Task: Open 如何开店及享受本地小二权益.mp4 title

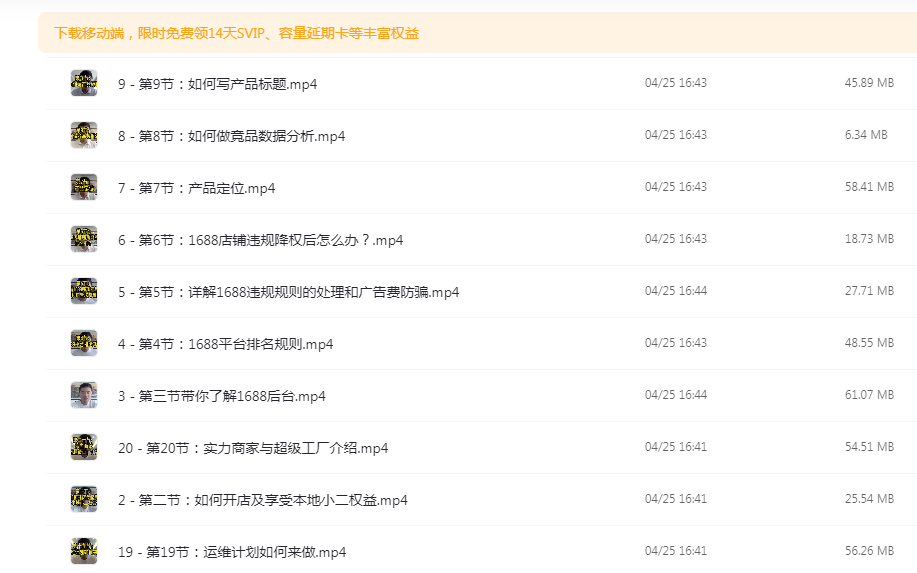Action: (x=262, y=500)
